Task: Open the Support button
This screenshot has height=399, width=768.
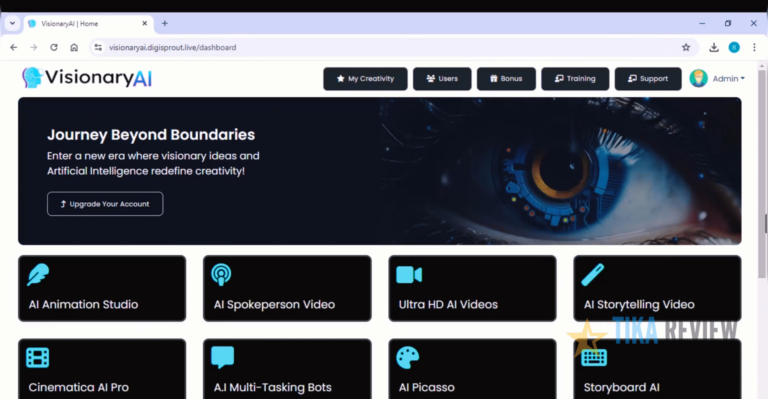Action: [x=648, y=79]
